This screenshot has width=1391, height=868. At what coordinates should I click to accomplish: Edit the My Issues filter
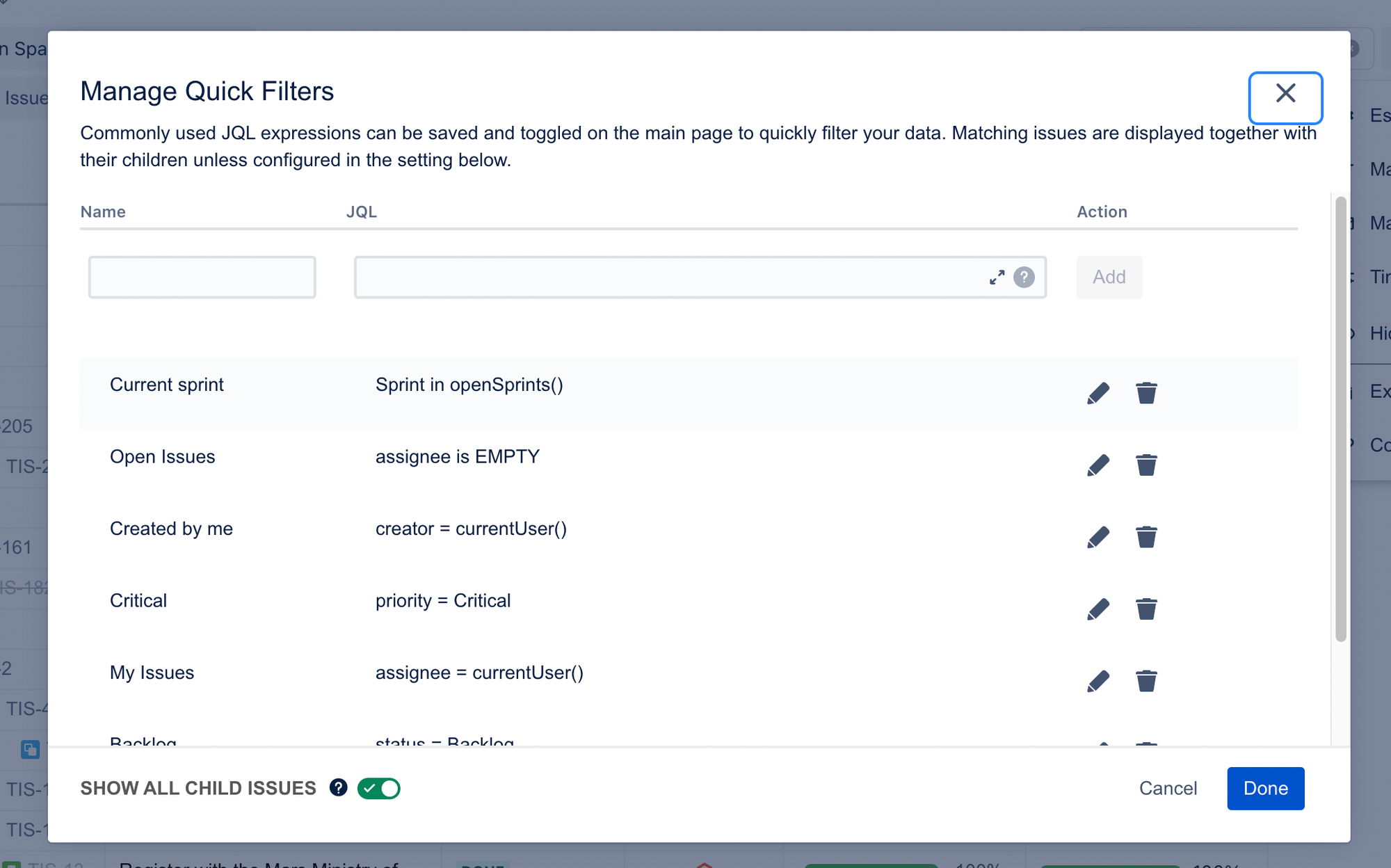(1098, 681)
